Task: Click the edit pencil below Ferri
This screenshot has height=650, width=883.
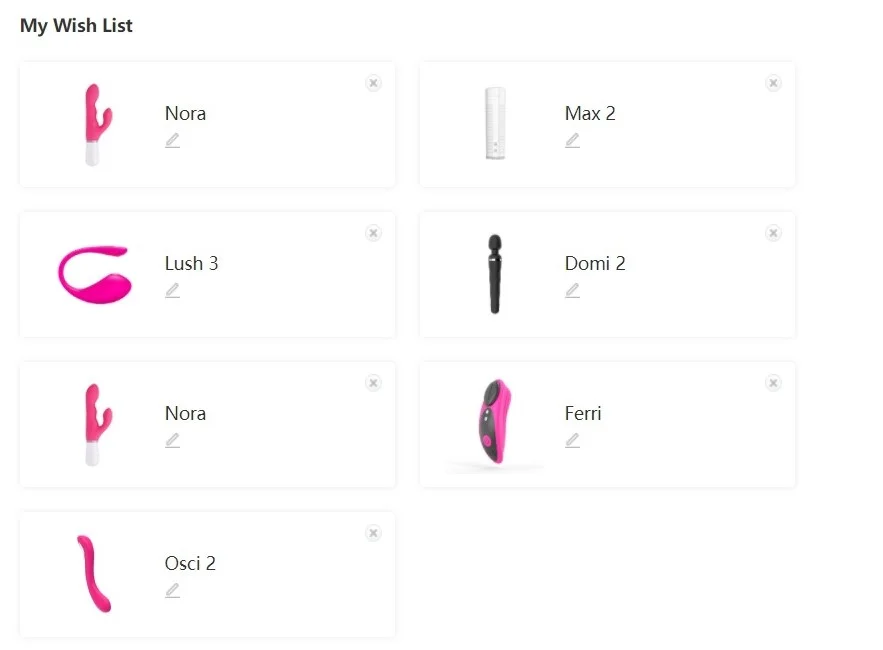Action: click(x=572, y=441)
